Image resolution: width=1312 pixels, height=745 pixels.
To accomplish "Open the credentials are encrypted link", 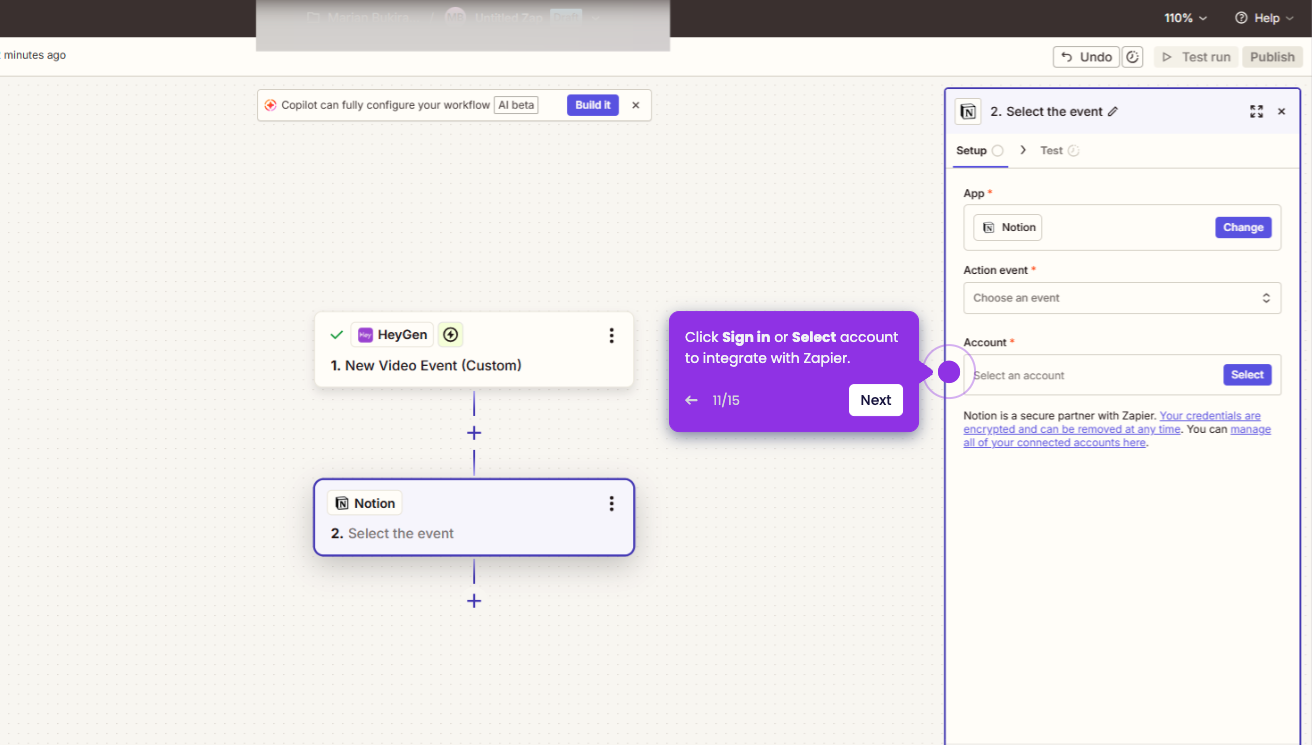I will [x=1110, y=422].
